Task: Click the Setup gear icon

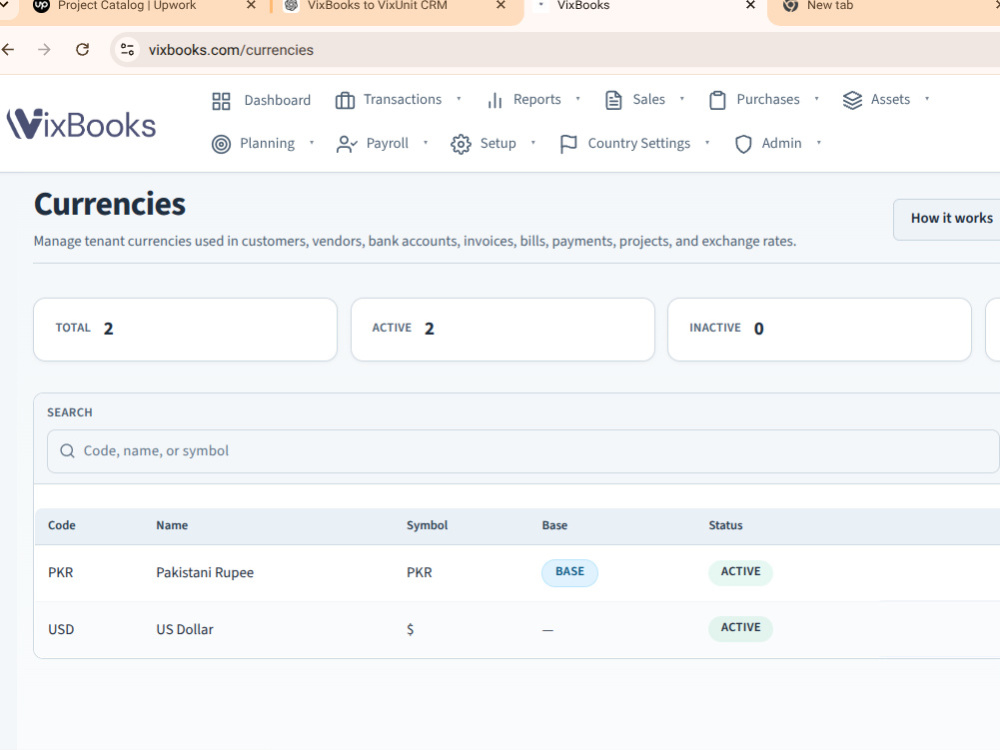Action: click(460, 144)
